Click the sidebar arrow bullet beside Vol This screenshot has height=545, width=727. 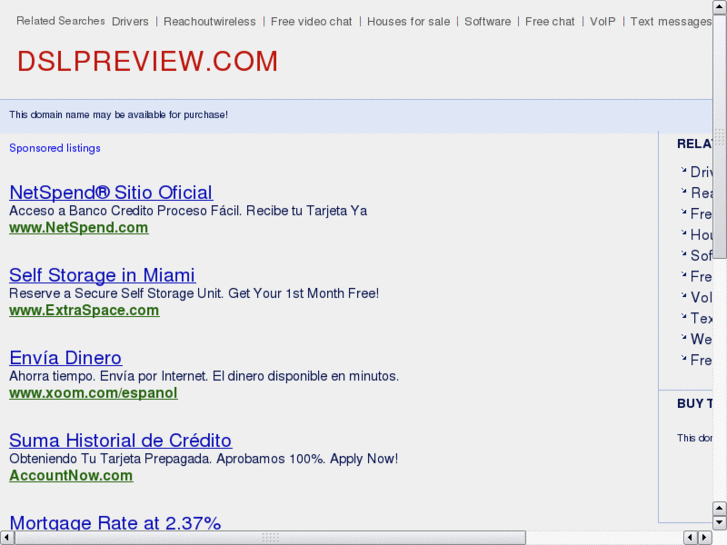pos(683,295)
